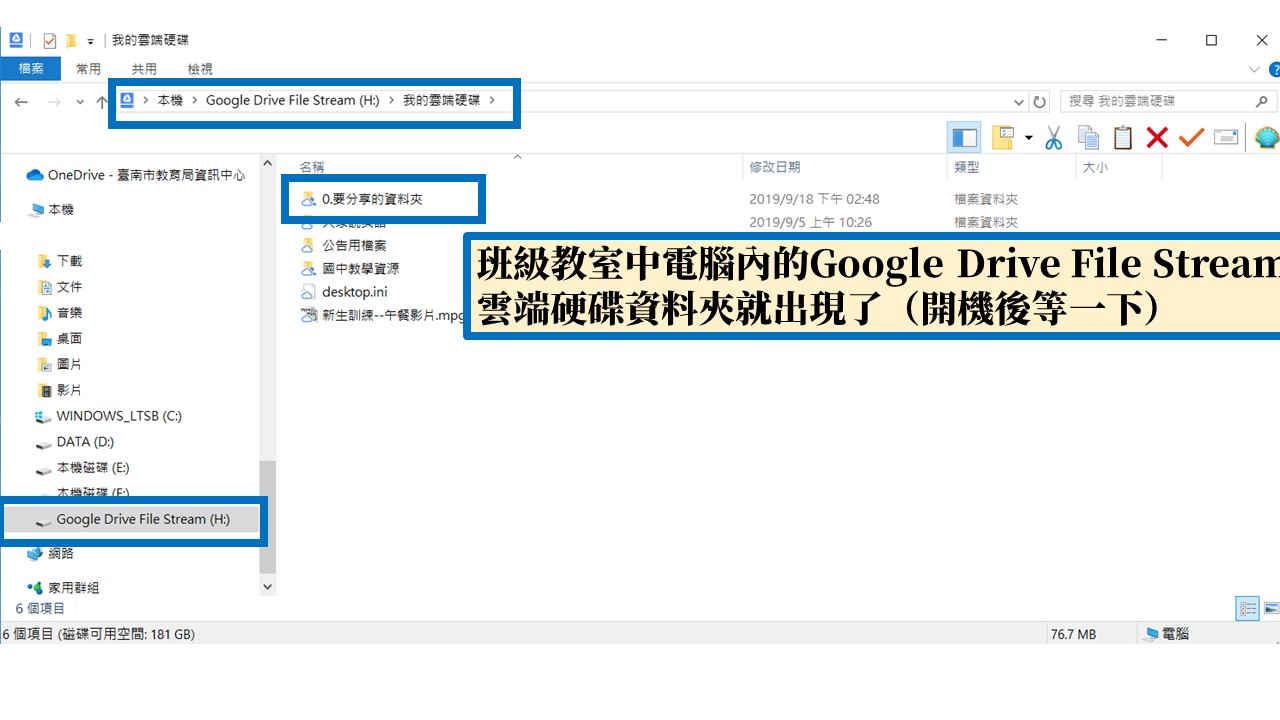This screenshot has height=720, width=1280.
Task: Select Google Drive File Stream (H:) in sidebar
Action: coord(132,519)
